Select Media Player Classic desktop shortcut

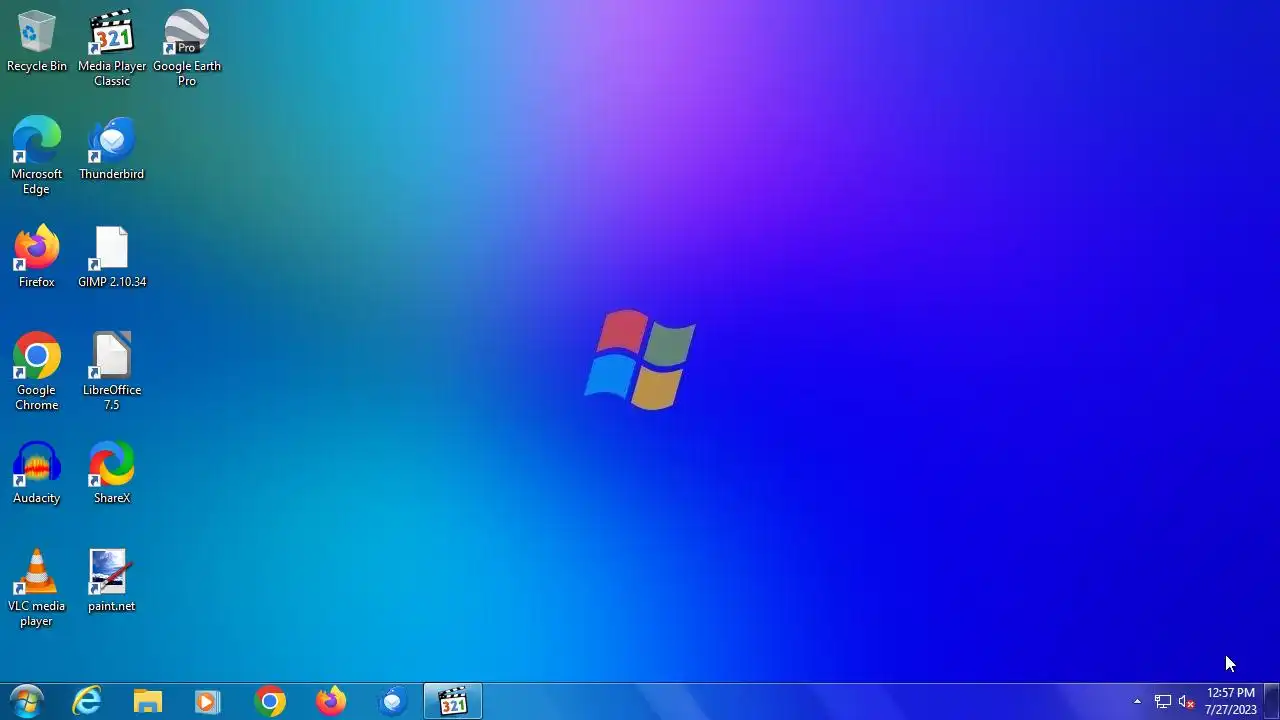coord(112,49)
